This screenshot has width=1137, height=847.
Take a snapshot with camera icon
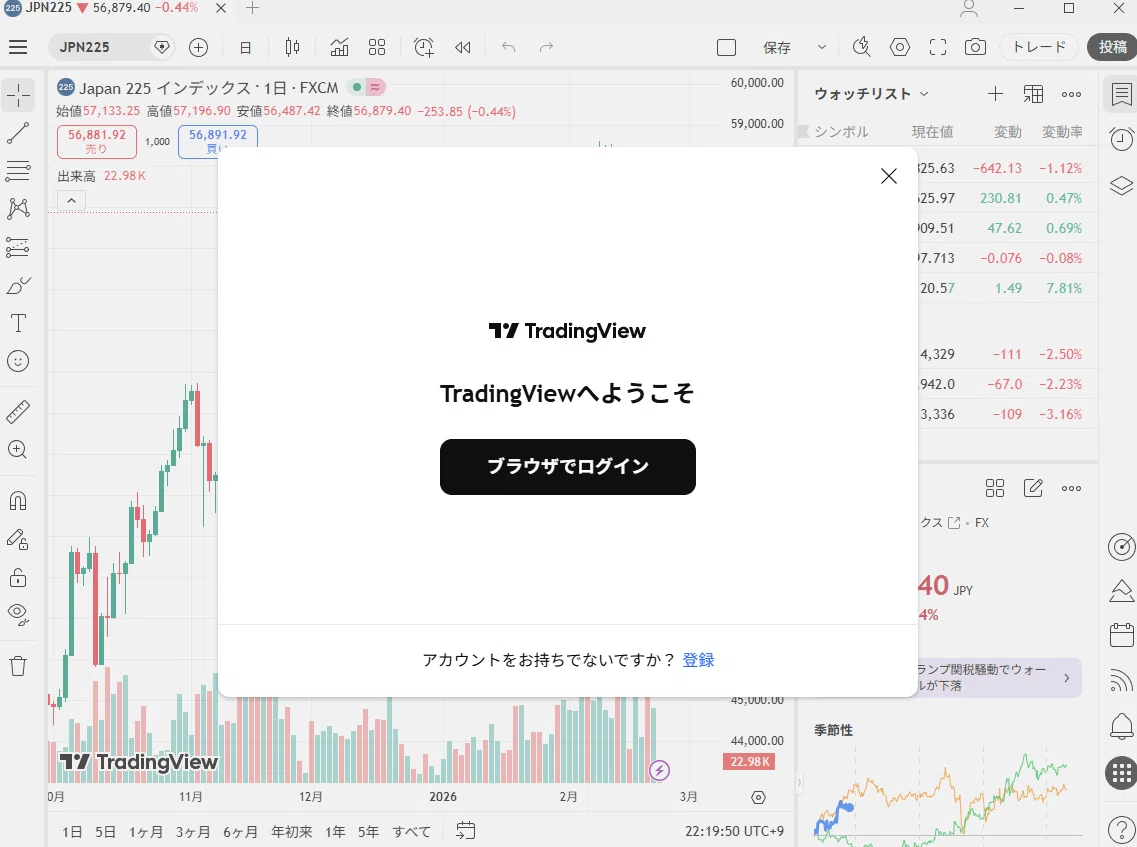[975, 47]
